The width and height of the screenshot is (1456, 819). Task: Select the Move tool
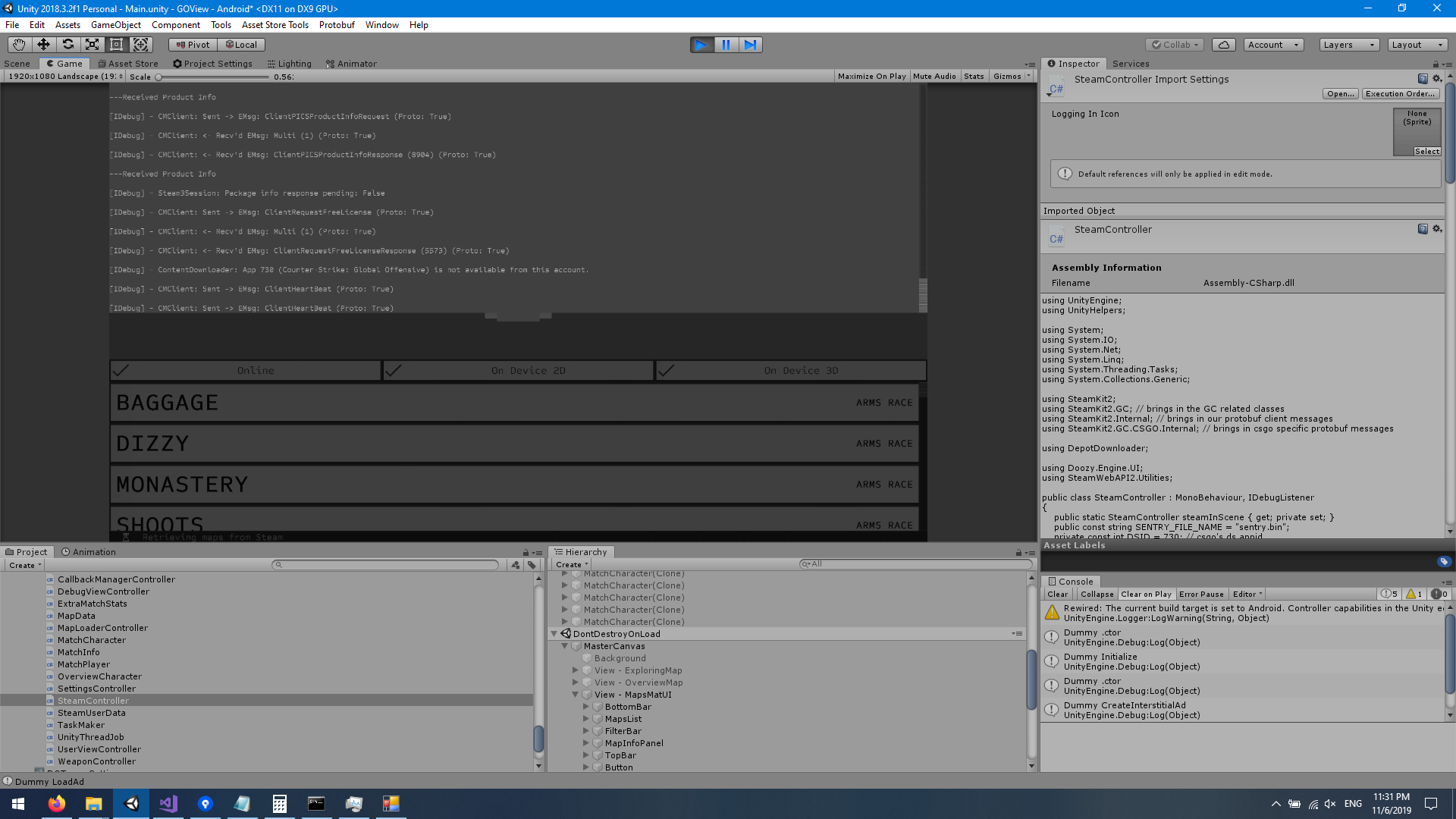[x=43, y=44]
